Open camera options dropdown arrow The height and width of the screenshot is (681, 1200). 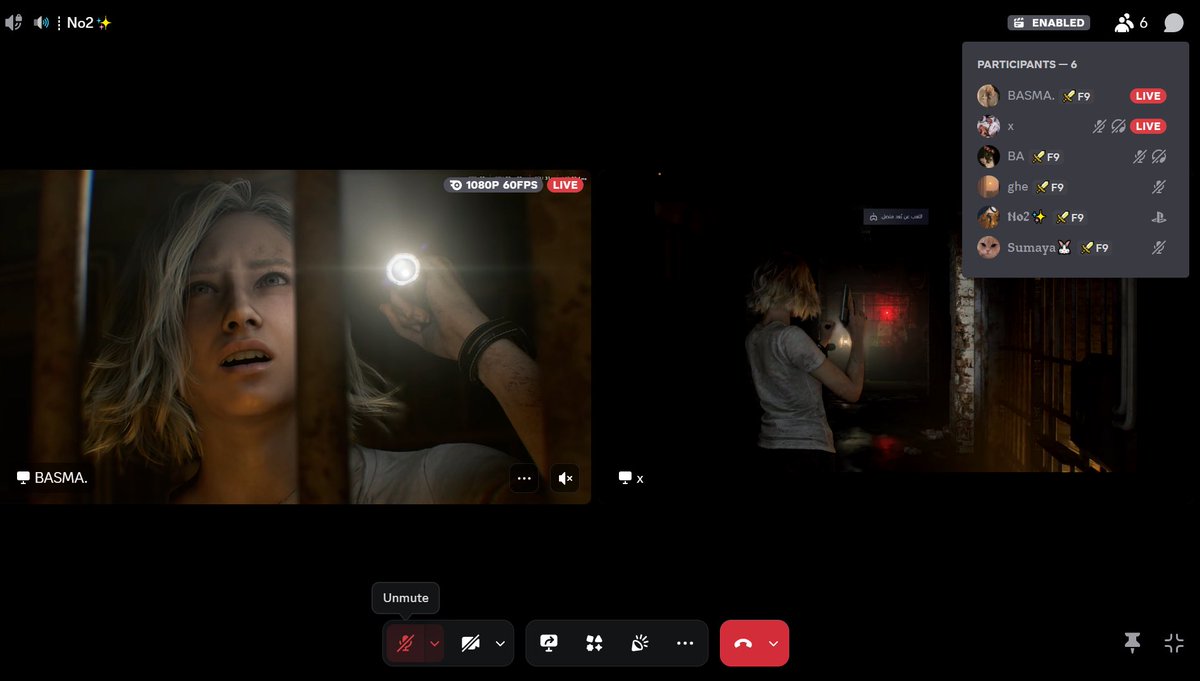500,643
